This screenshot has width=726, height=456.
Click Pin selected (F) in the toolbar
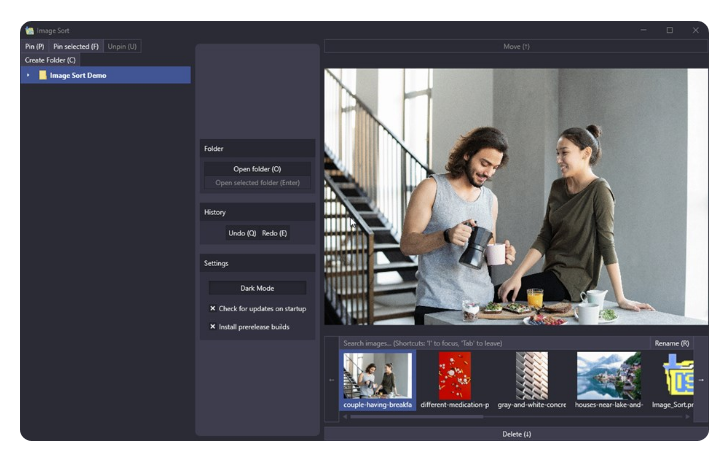coord(76,46)
